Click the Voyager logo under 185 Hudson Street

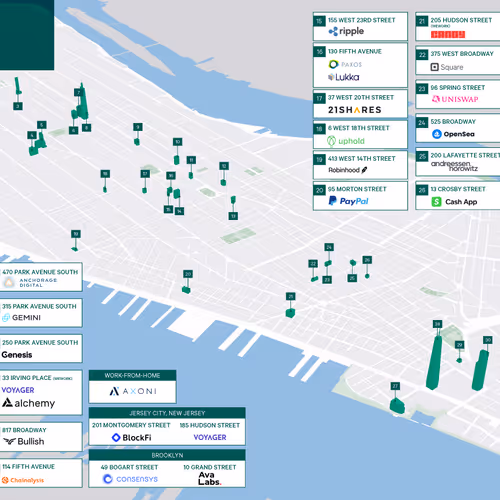click(x=210, y=437)
